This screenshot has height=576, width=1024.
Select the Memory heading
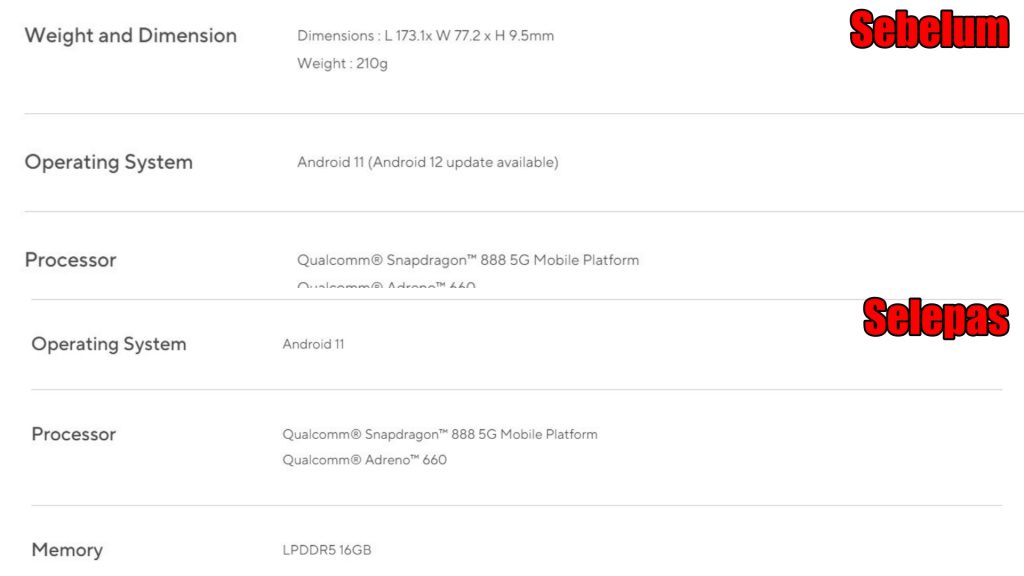(x=67, y=550)
